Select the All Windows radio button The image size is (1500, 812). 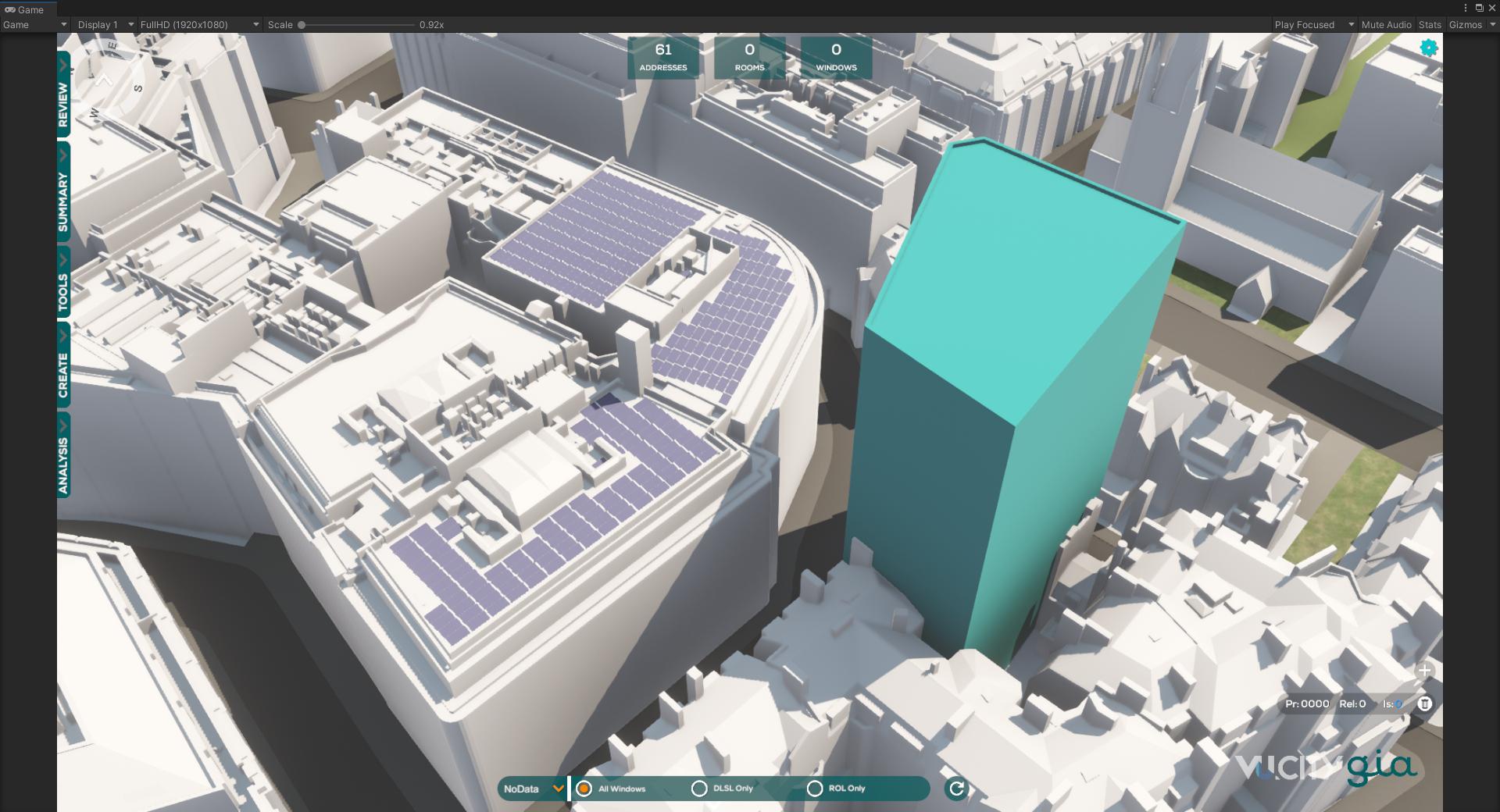click(x=584, y=789)
